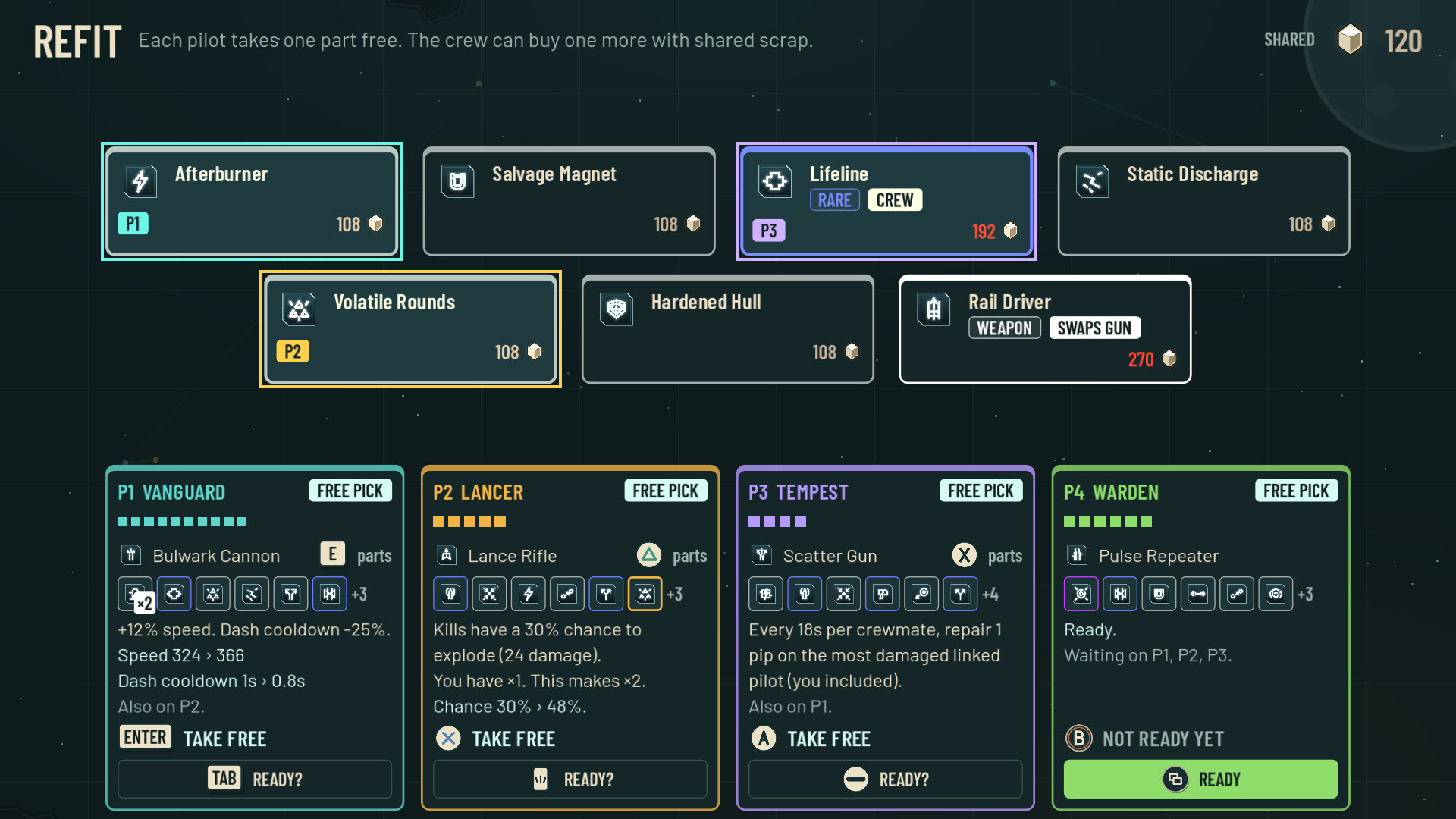Expand the +3 hidden parts in P4 Warden's row
The height and width of the screenshot is (819, 1456).
coord(1306,595)
